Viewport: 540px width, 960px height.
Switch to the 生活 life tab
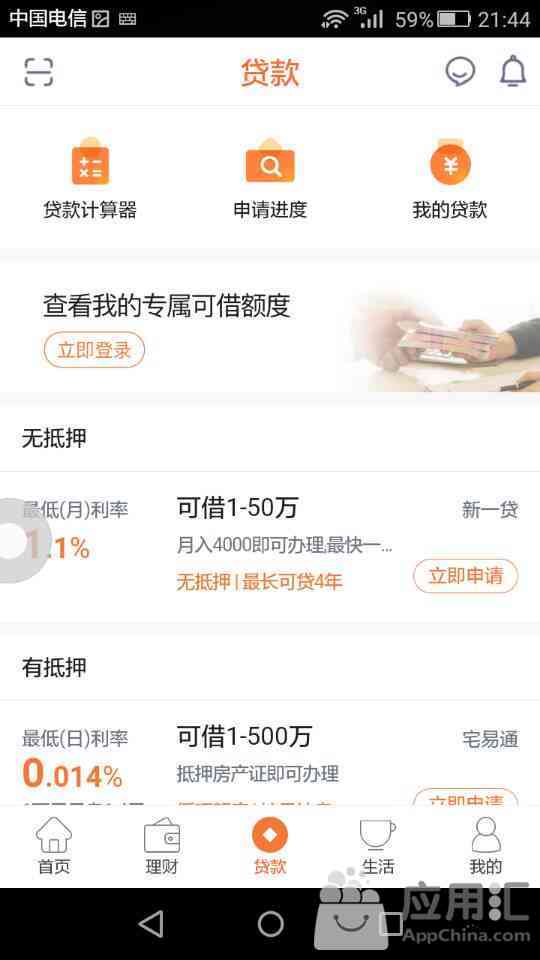tap(378, 846)
